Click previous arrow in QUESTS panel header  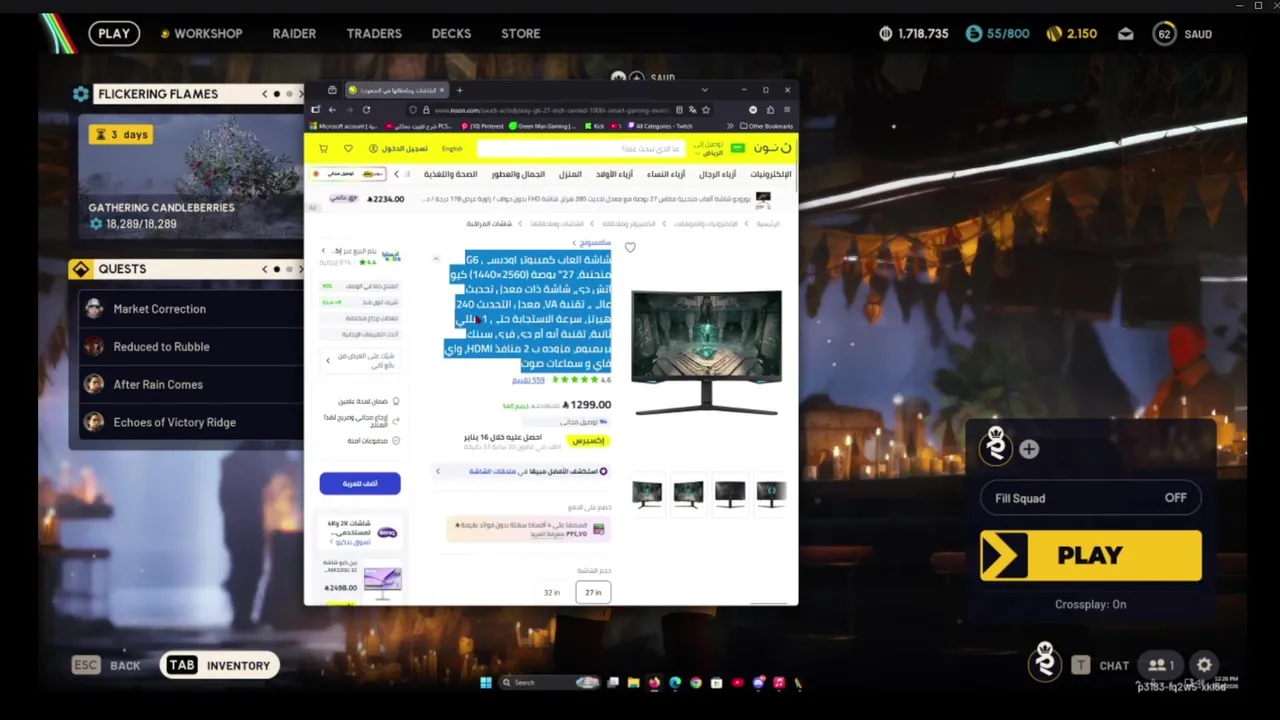coord(265,269)
